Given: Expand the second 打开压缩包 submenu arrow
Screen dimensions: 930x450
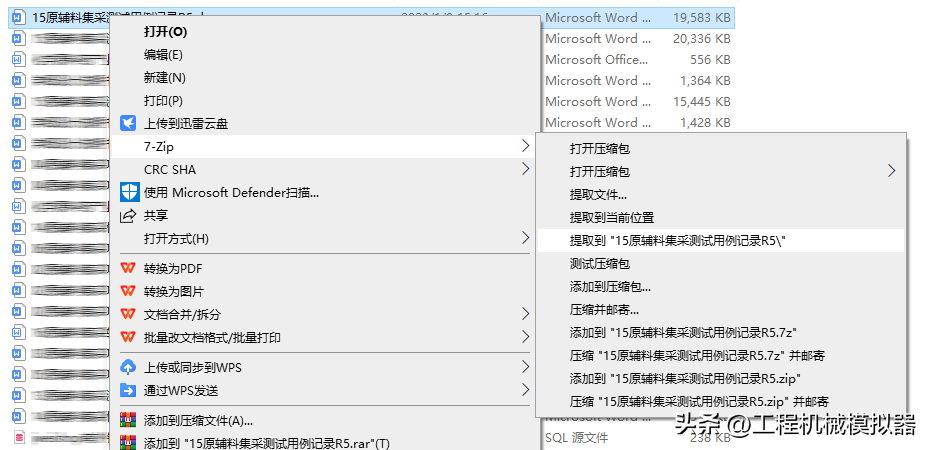Looking at the screenshot, I should tap(891, 171).
